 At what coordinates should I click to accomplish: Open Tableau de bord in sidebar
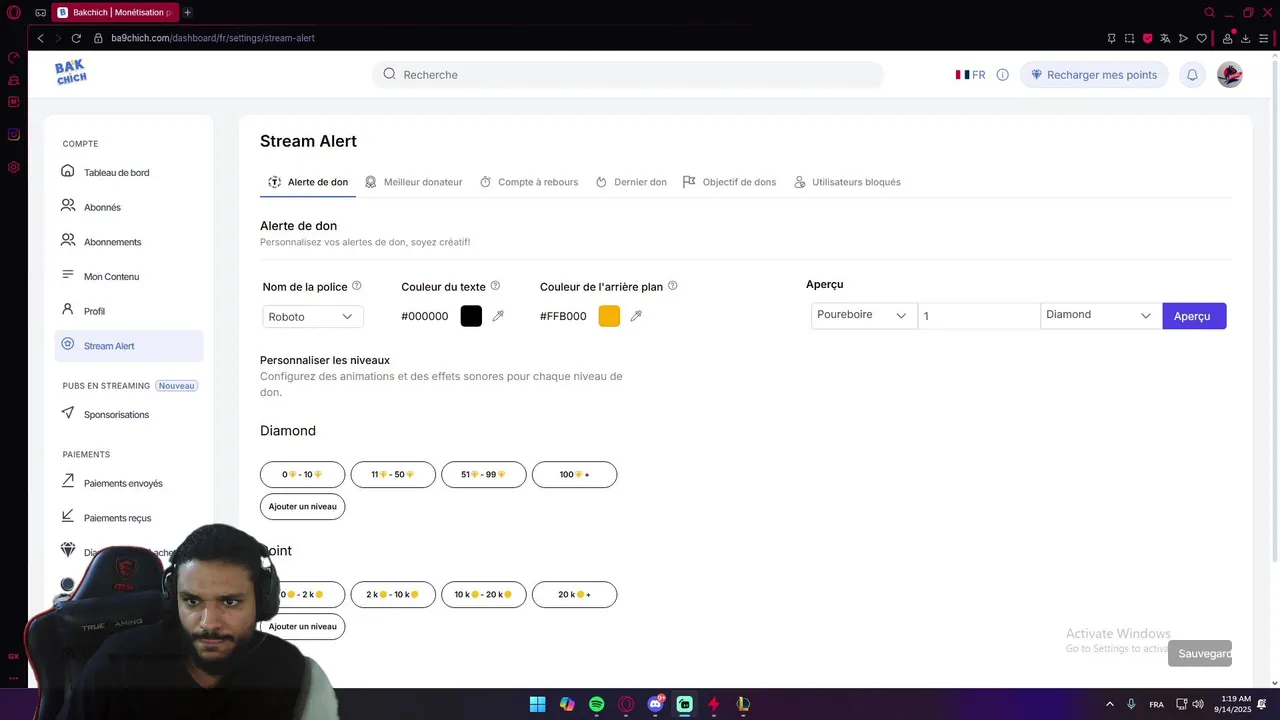(129, 173)
